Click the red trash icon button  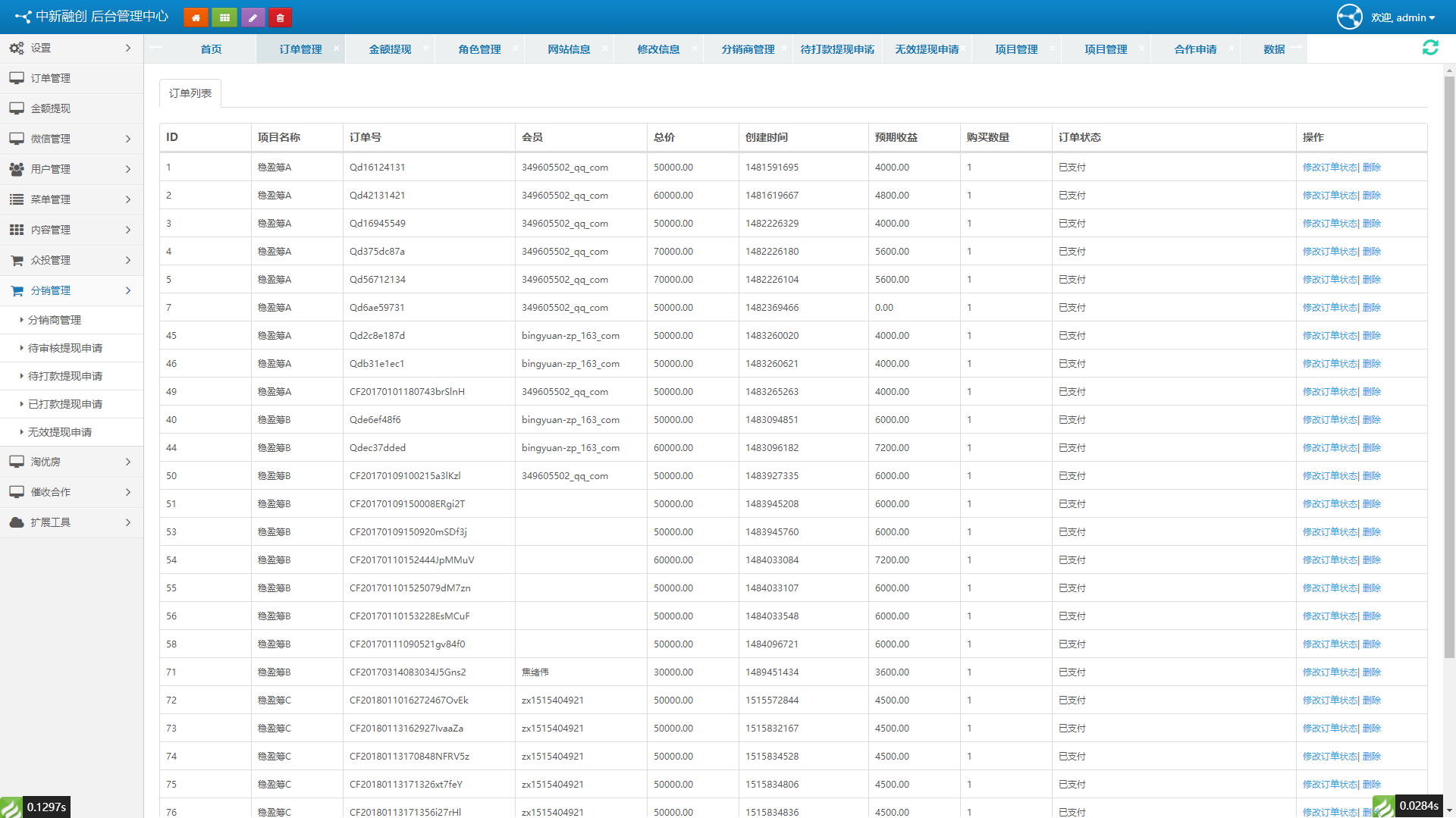281,17
